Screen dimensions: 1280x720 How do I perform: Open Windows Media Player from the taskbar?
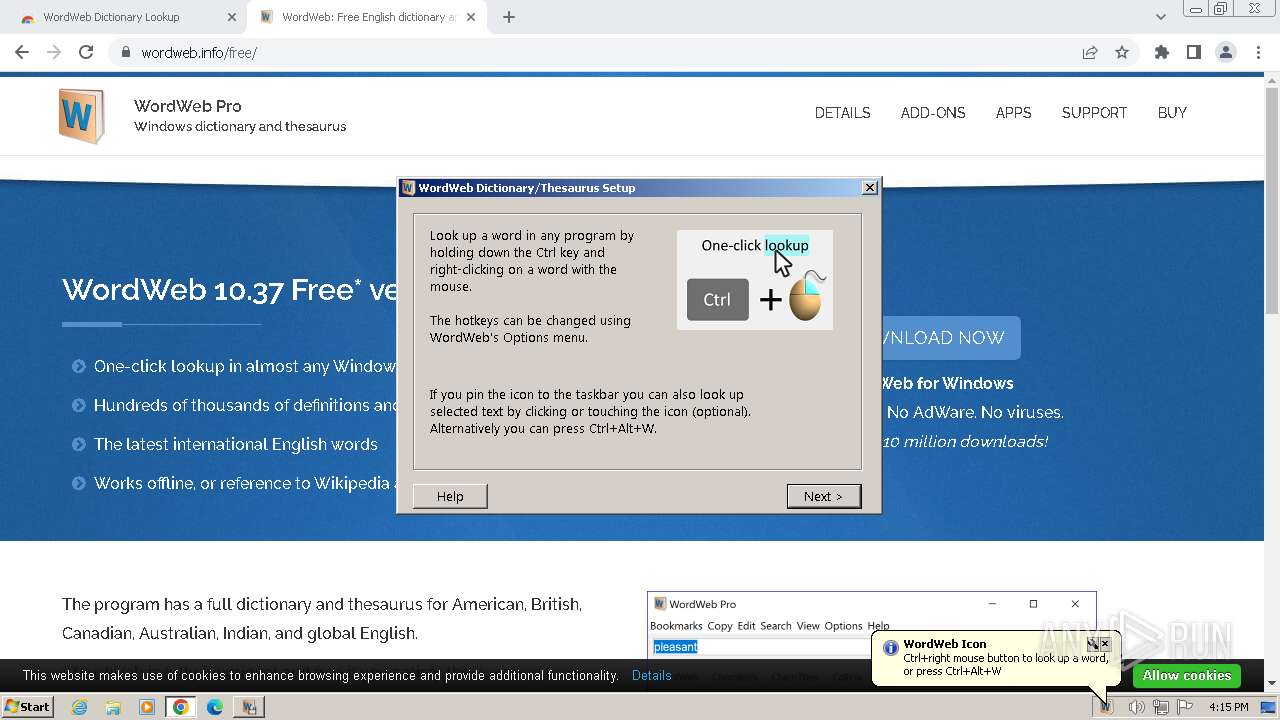(147, 707)
